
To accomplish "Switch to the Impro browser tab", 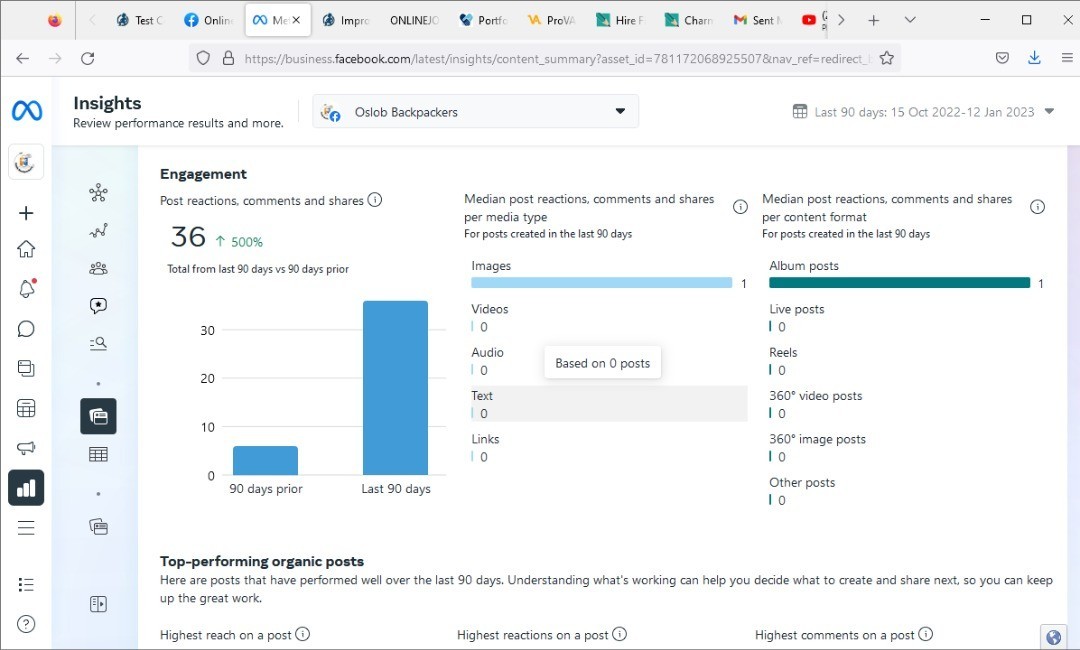I will tap(346, 20).
